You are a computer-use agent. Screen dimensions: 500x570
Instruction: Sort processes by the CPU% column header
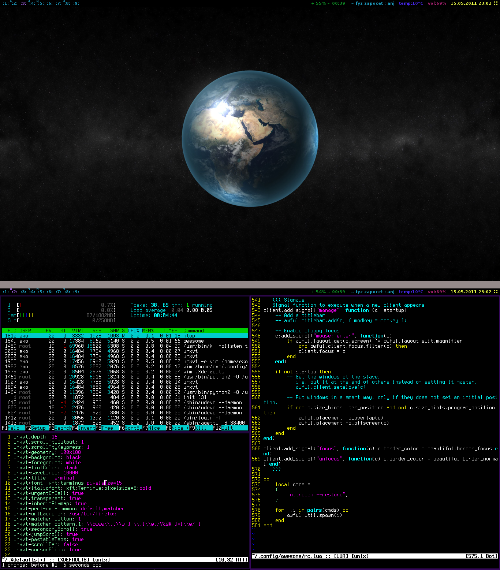click(x=134, y=330)
